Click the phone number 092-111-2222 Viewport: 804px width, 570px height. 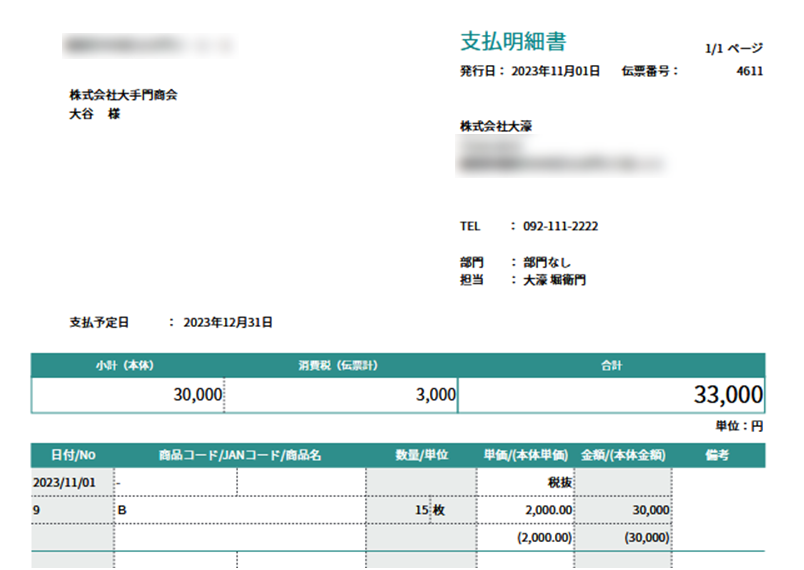pyautogui.click(x=560, y=226)
